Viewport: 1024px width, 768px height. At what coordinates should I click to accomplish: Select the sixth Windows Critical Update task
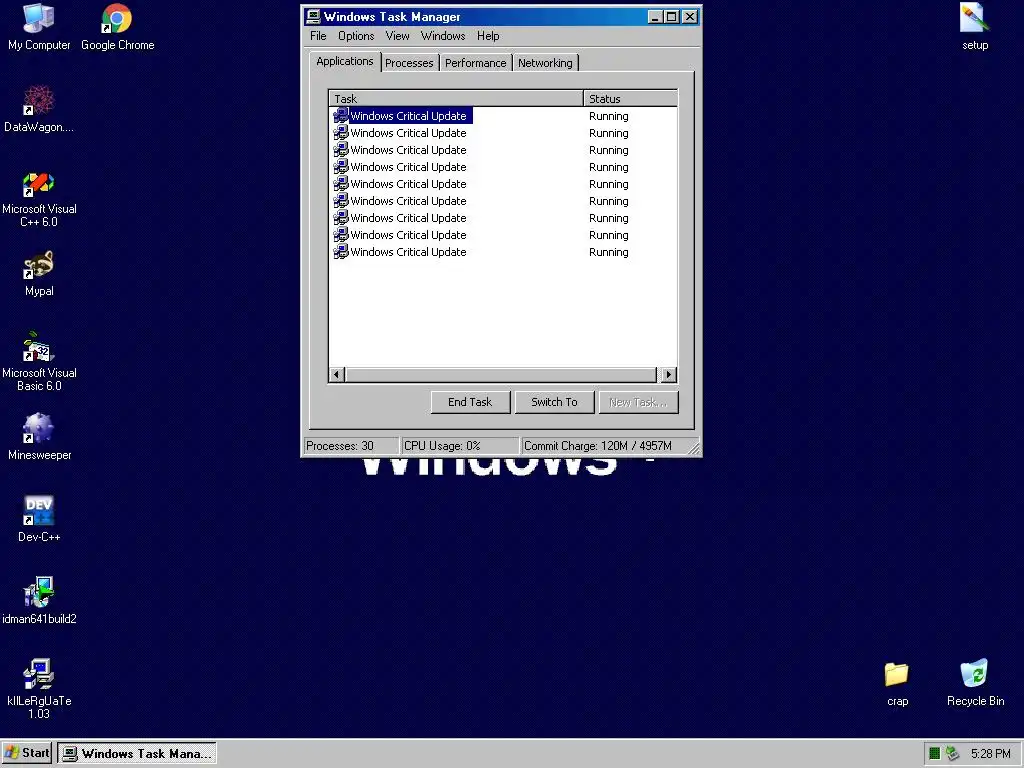coord(503,201)
